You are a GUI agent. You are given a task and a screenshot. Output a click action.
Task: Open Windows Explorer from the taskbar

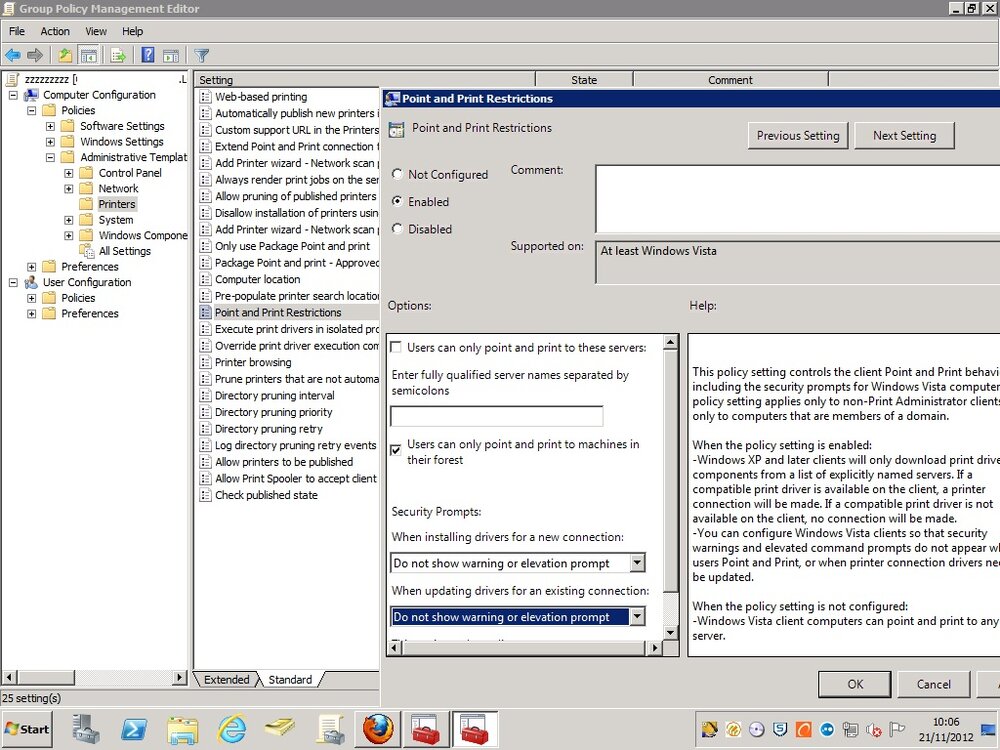pyautogui.click(x=182, y=729)
